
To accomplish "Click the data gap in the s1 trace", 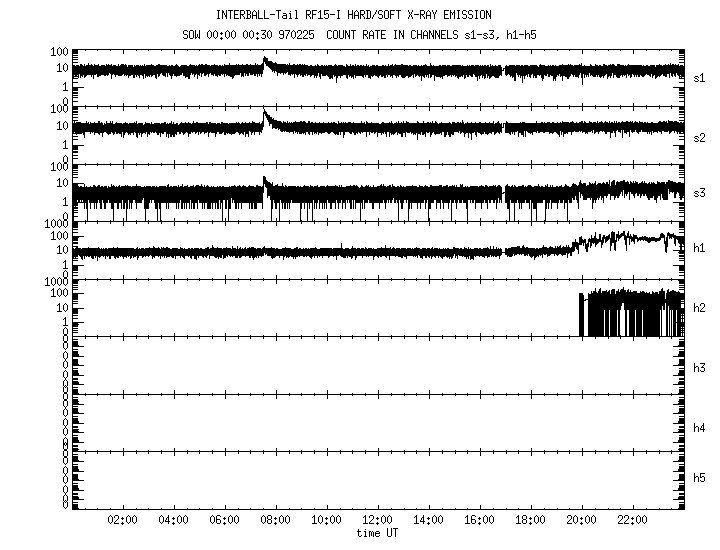I will (503, 71).
